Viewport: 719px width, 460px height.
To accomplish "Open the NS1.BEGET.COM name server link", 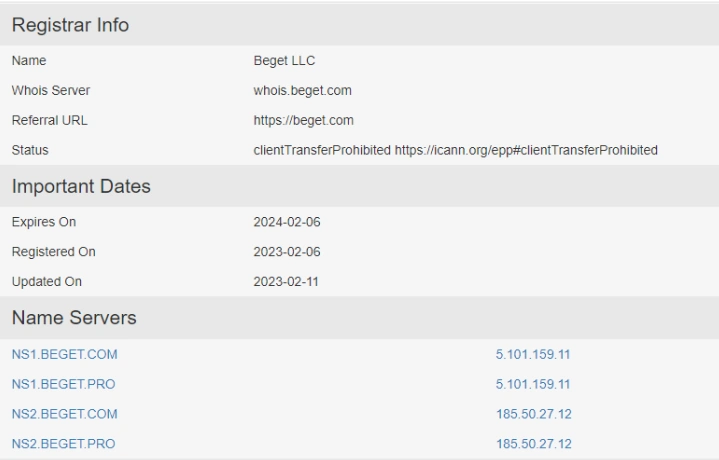I will point(65,354).
